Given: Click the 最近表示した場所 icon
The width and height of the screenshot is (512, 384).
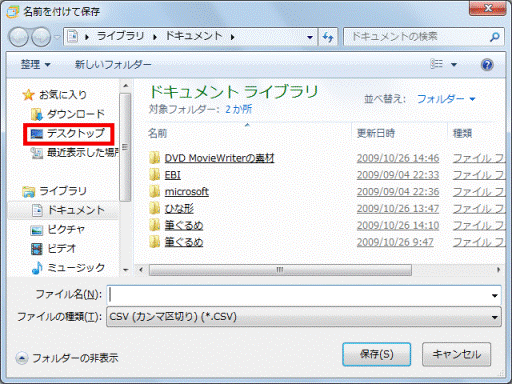Looking at the screenshot, I should click(x=36, y=153).
